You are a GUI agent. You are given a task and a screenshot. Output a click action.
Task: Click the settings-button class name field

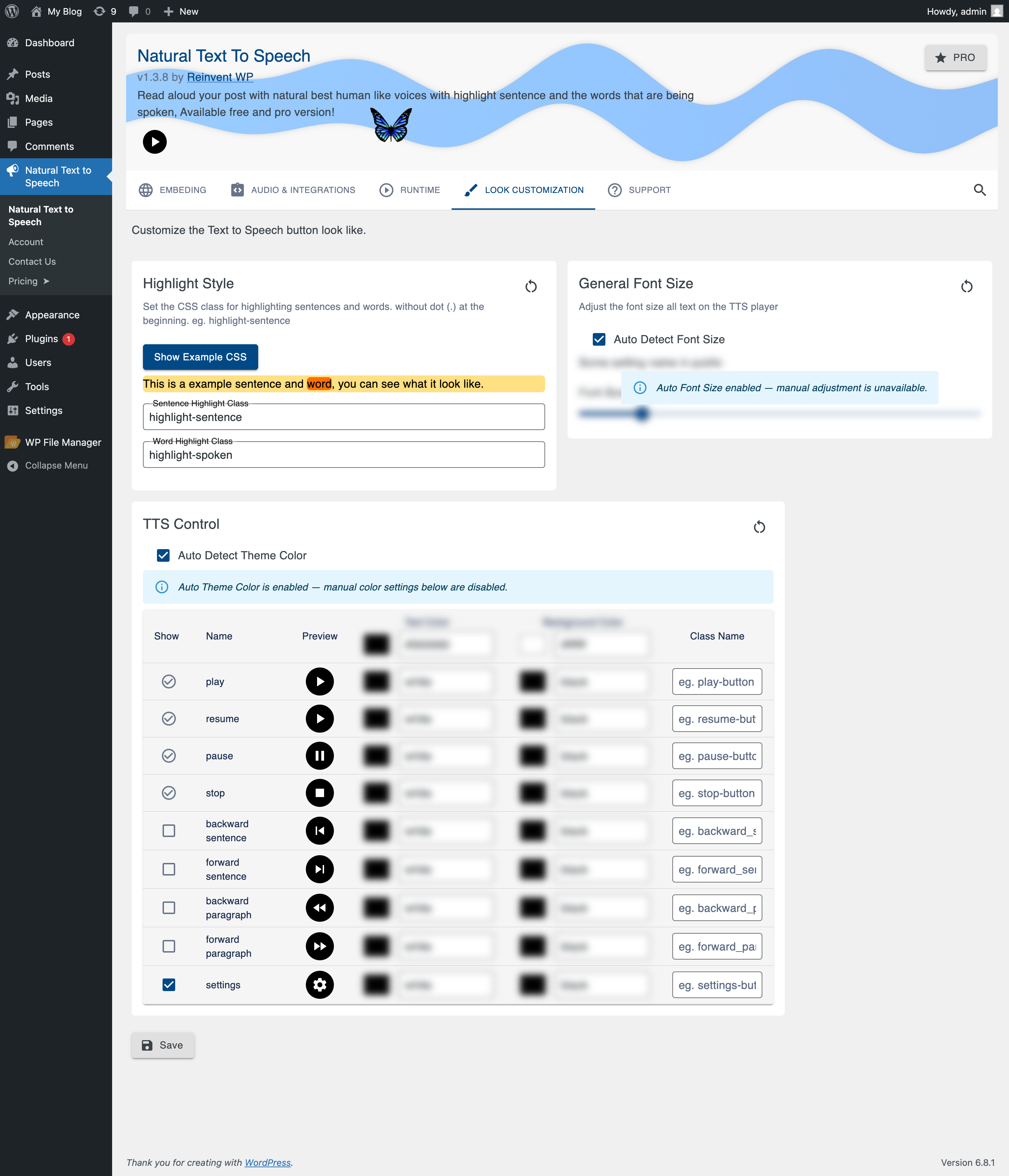(717, 985)
